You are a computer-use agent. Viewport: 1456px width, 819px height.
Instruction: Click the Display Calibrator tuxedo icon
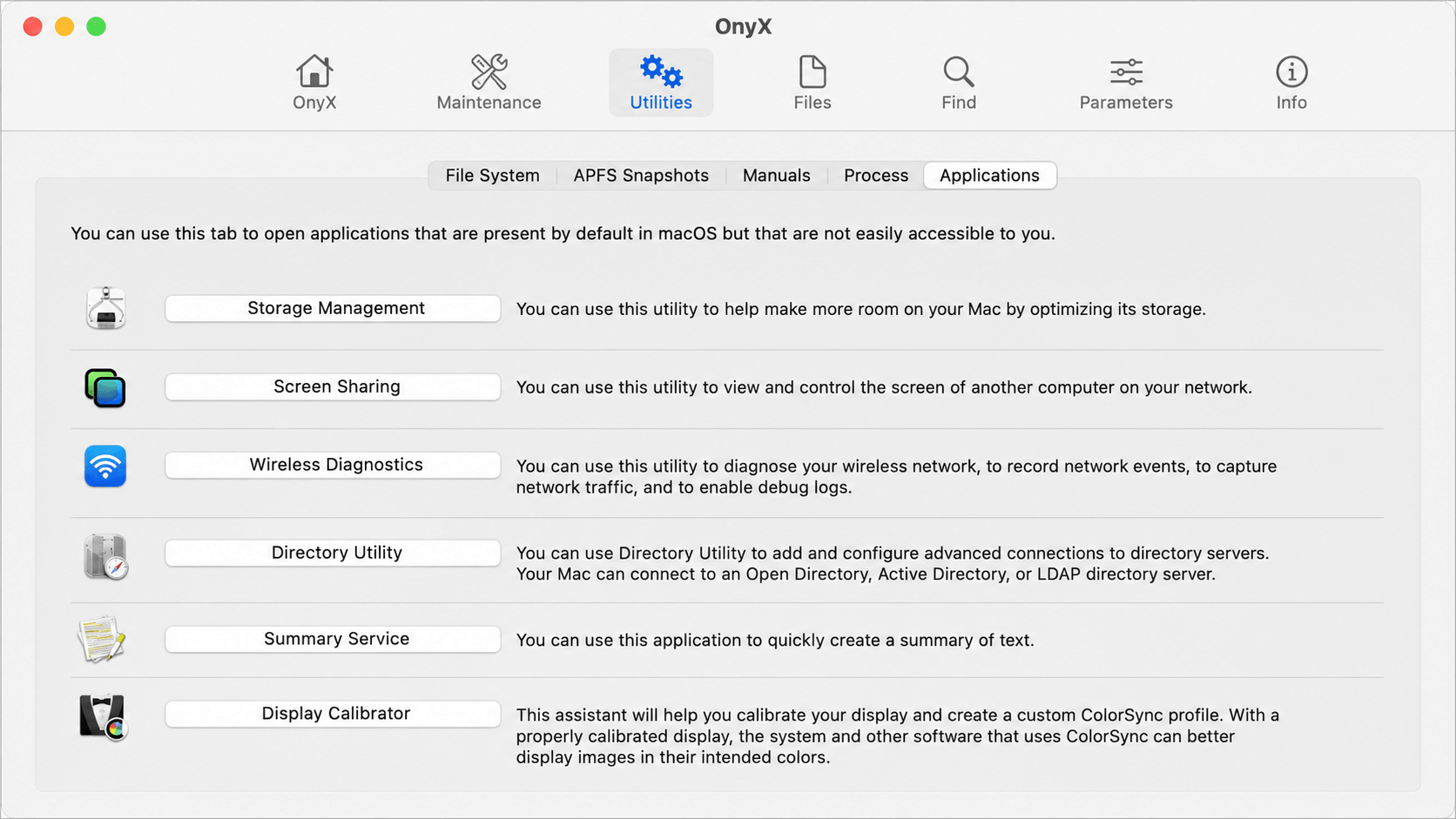tap(104, 717)
